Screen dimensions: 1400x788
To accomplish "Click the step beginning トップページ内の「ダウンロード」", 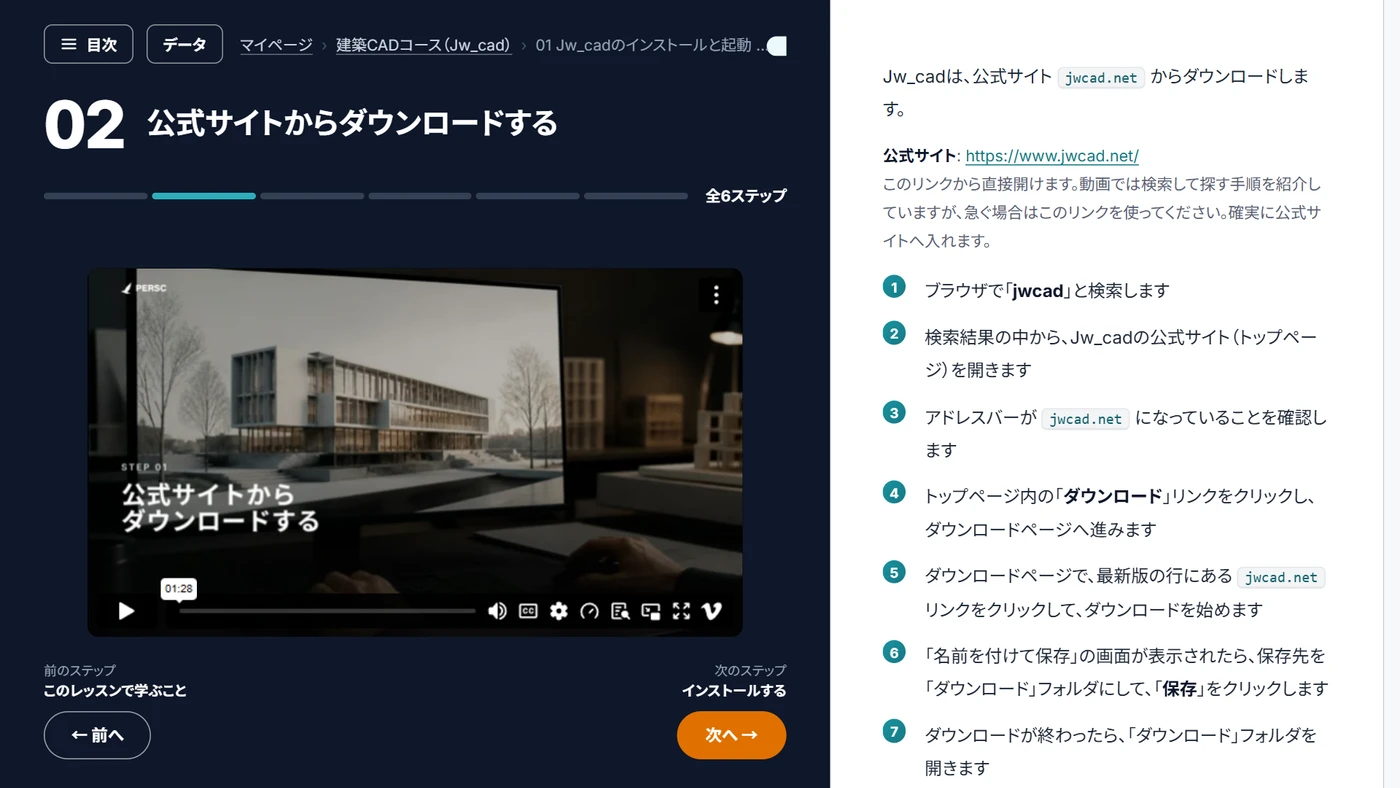I will pos(1119,512).
